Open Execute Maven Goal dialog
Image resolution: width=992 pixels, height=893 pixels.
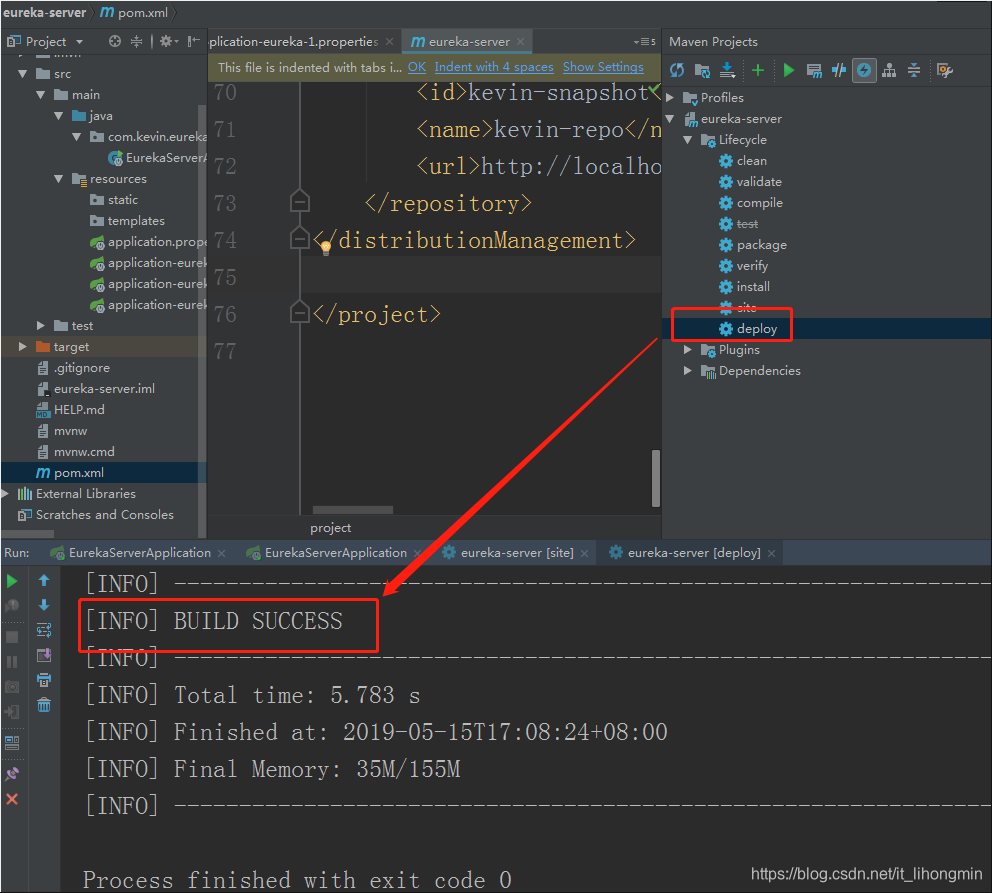pyautogui.click(x=814, y=70)
